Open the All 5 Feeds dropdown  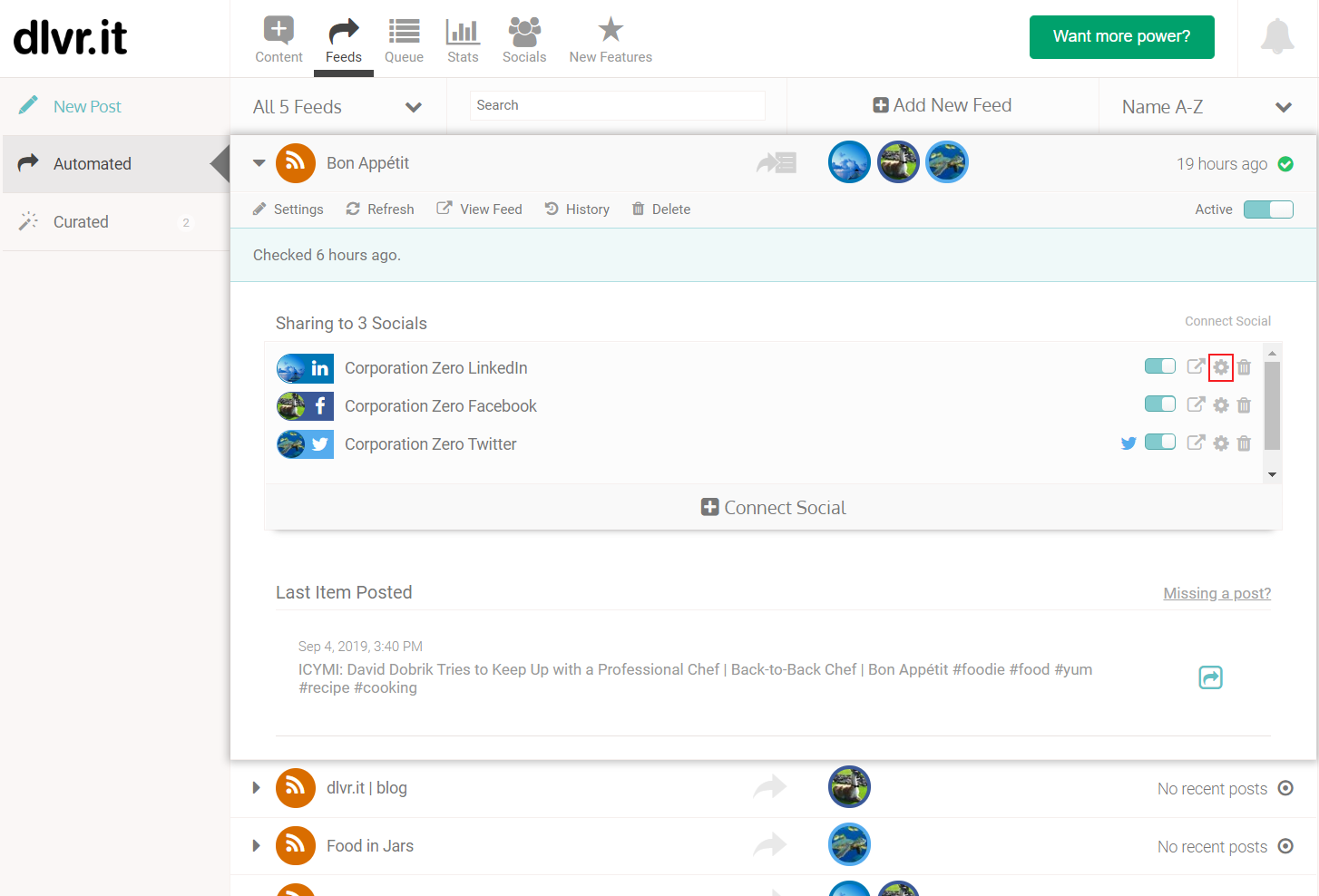pyautogui.click(x=337, y=107)
